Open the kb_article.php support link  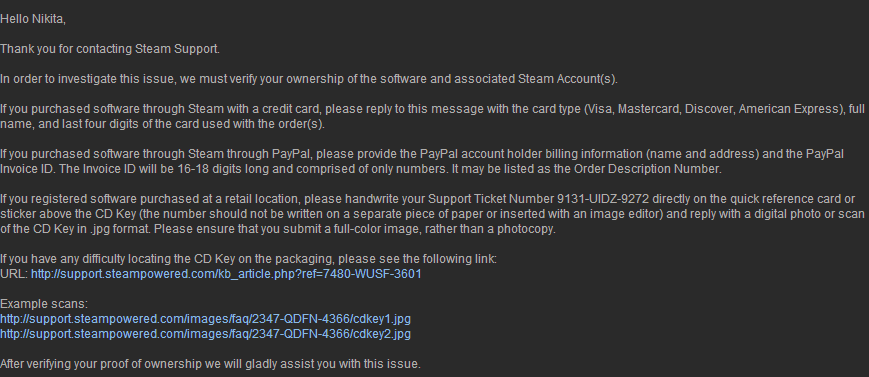tap(226, 274)
